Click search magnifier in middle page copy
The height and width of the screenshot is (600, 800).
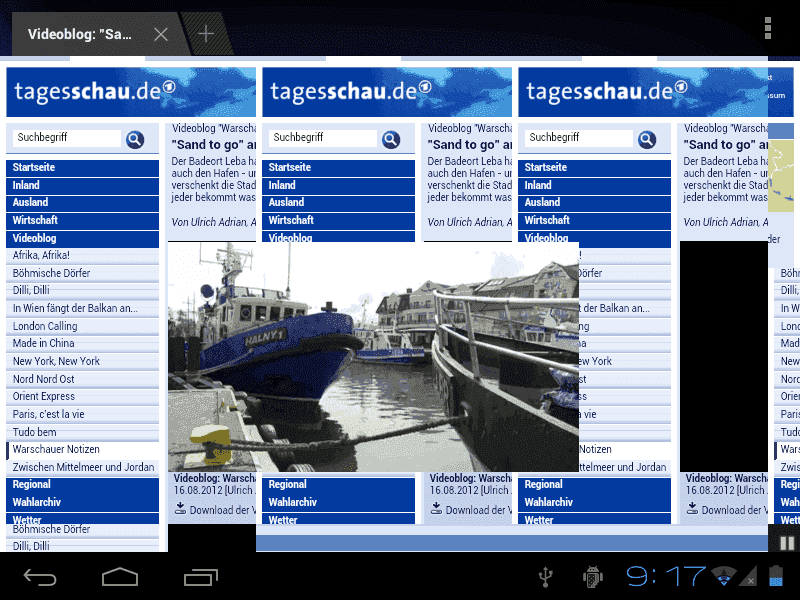(x=391, y=139)
